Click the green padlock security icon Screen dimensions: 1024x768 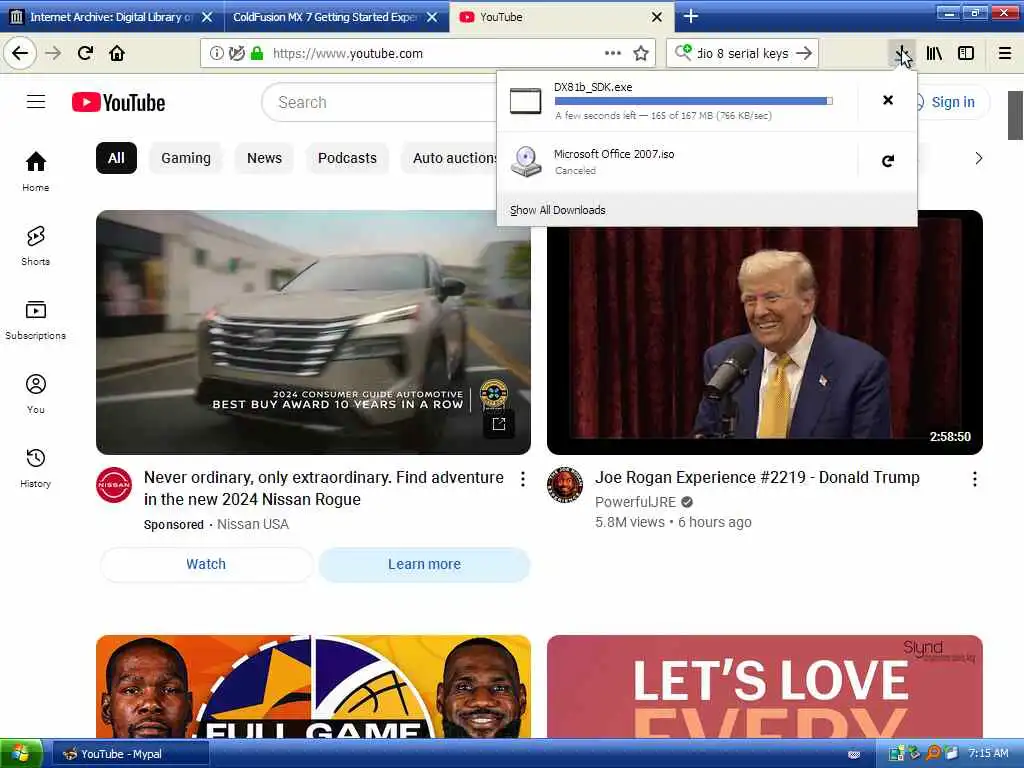257,54
